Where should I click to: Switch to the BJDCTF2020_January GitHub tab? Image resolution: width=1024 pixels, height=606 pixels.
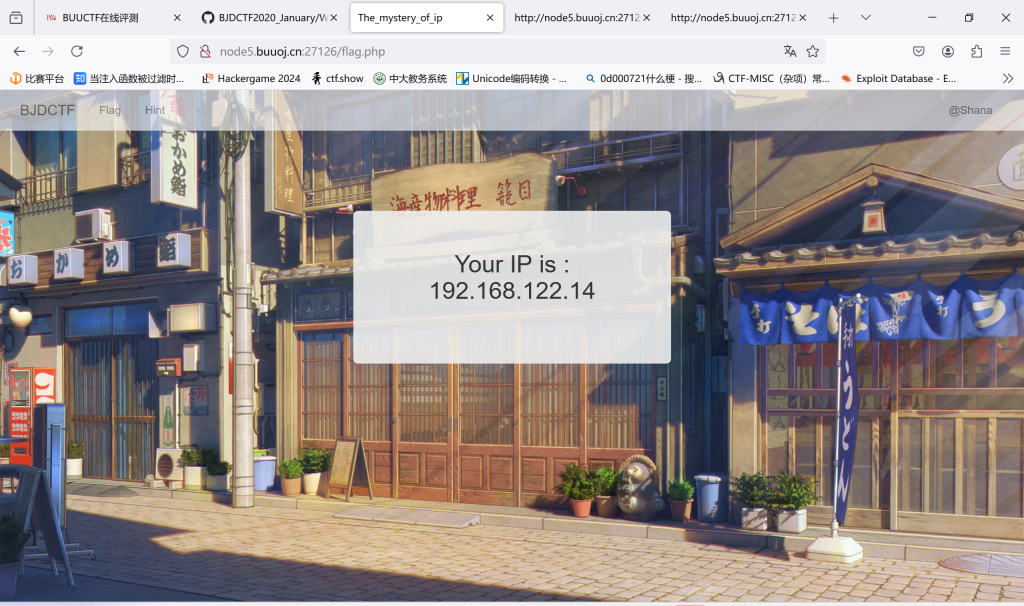270,18
